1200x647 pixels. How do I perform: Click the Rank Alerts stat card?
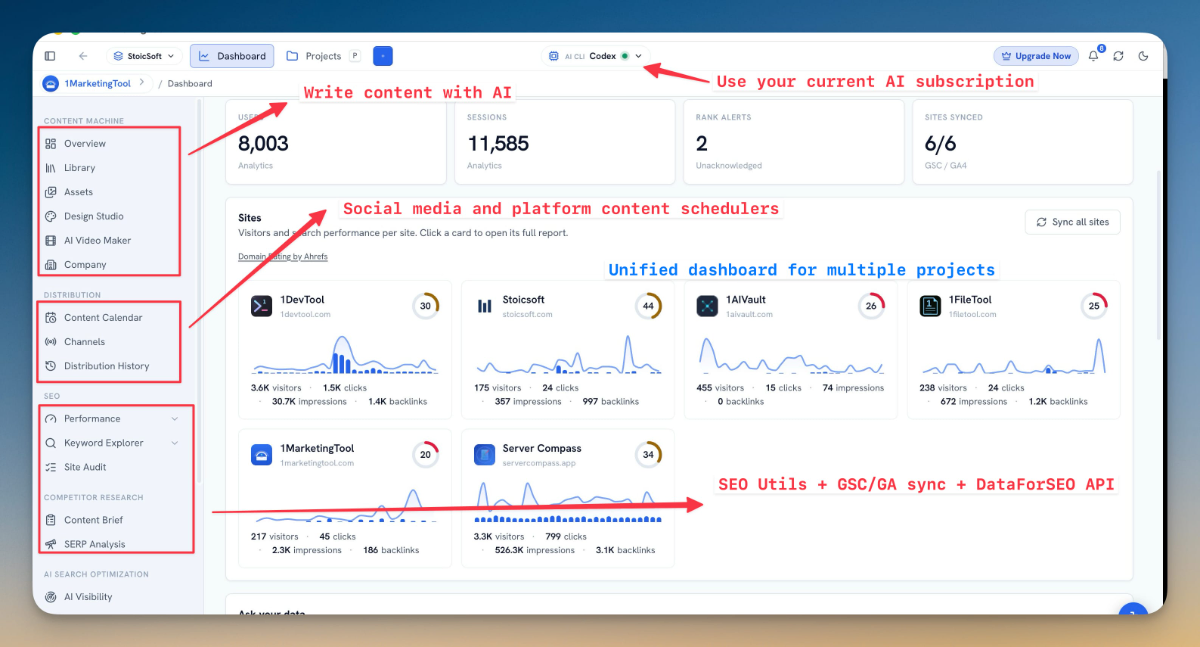pos(793,142)
